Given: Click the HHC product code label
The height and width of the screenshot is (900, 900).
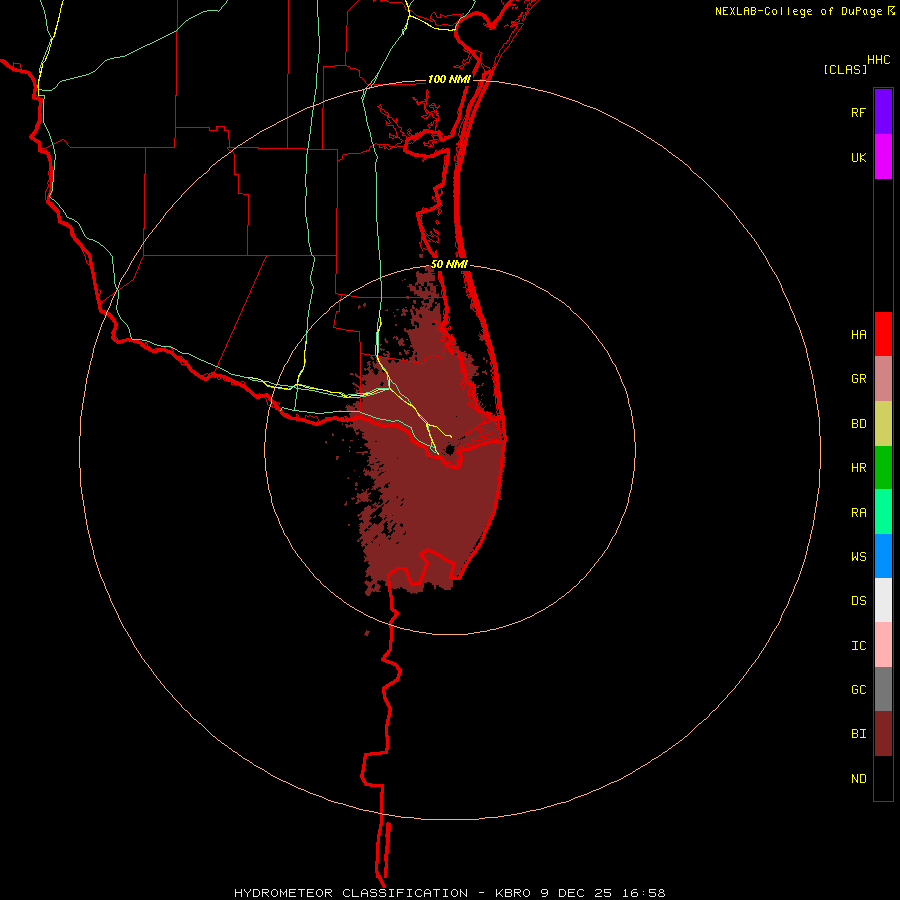Looking at the screenshot, I should pos(879,60).
